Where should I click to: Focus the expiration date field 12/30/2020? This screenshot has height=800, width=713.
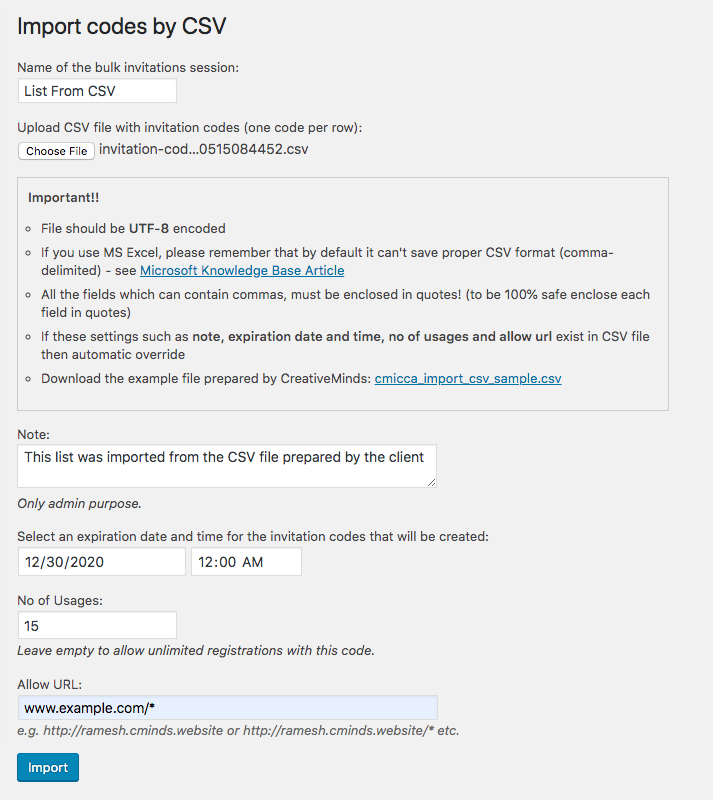tap(101, 562)
